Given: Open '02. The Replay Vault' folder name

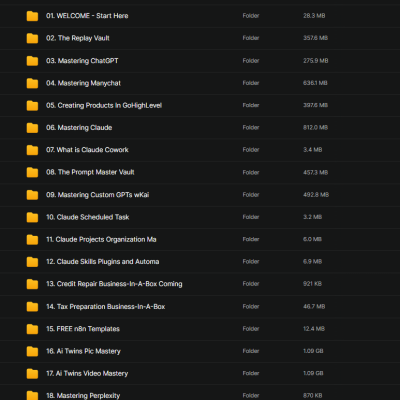Looking at the screenshot, I should [x=78, y=38].
